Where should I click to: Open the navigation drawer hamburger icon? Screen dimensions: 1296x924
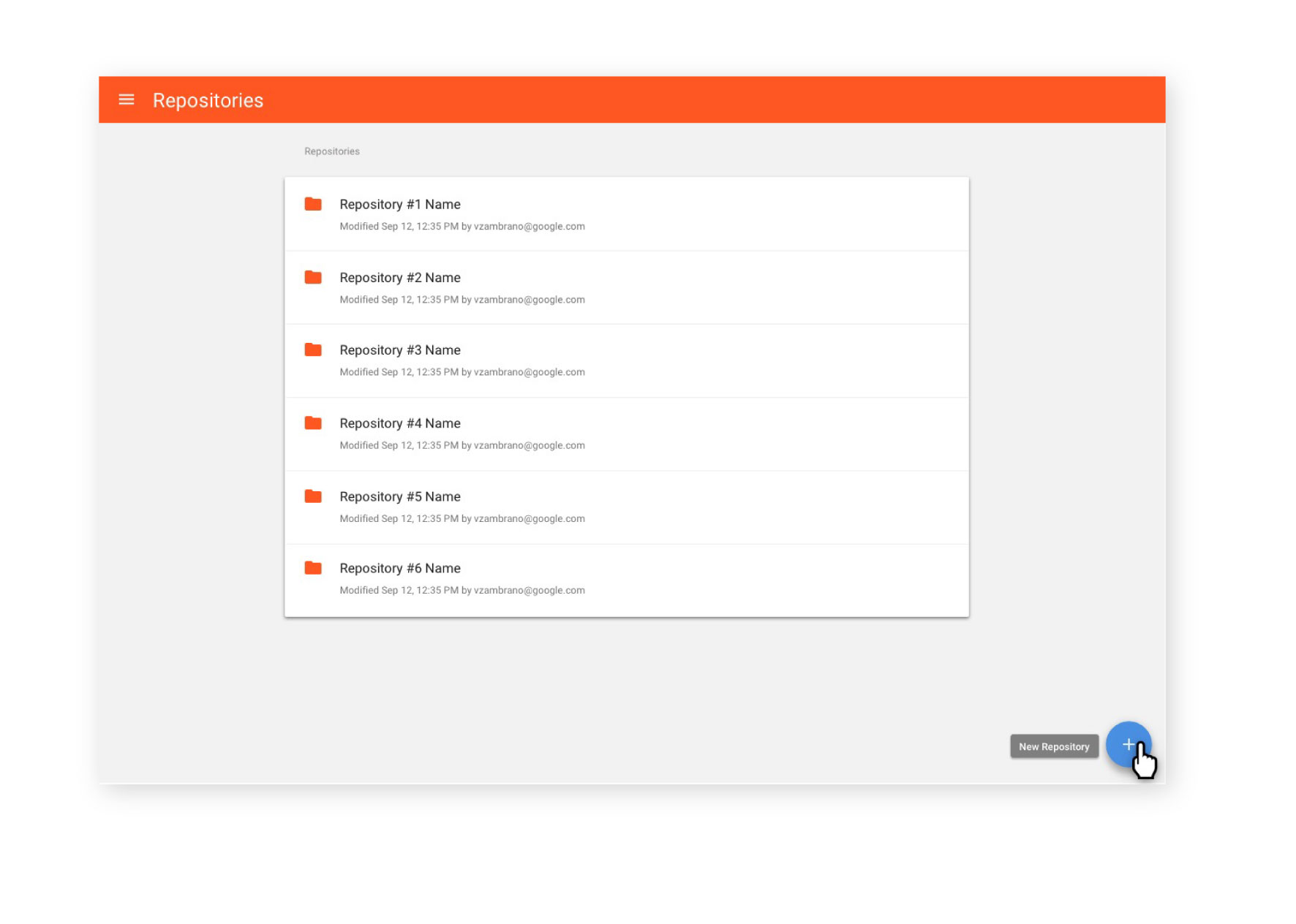pos(126,99)
